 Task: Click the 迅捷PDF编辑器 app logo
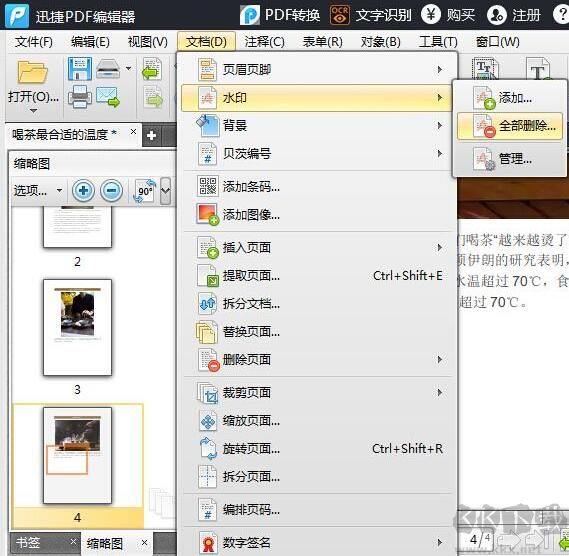pyautogui.click(x=17, y=15)
